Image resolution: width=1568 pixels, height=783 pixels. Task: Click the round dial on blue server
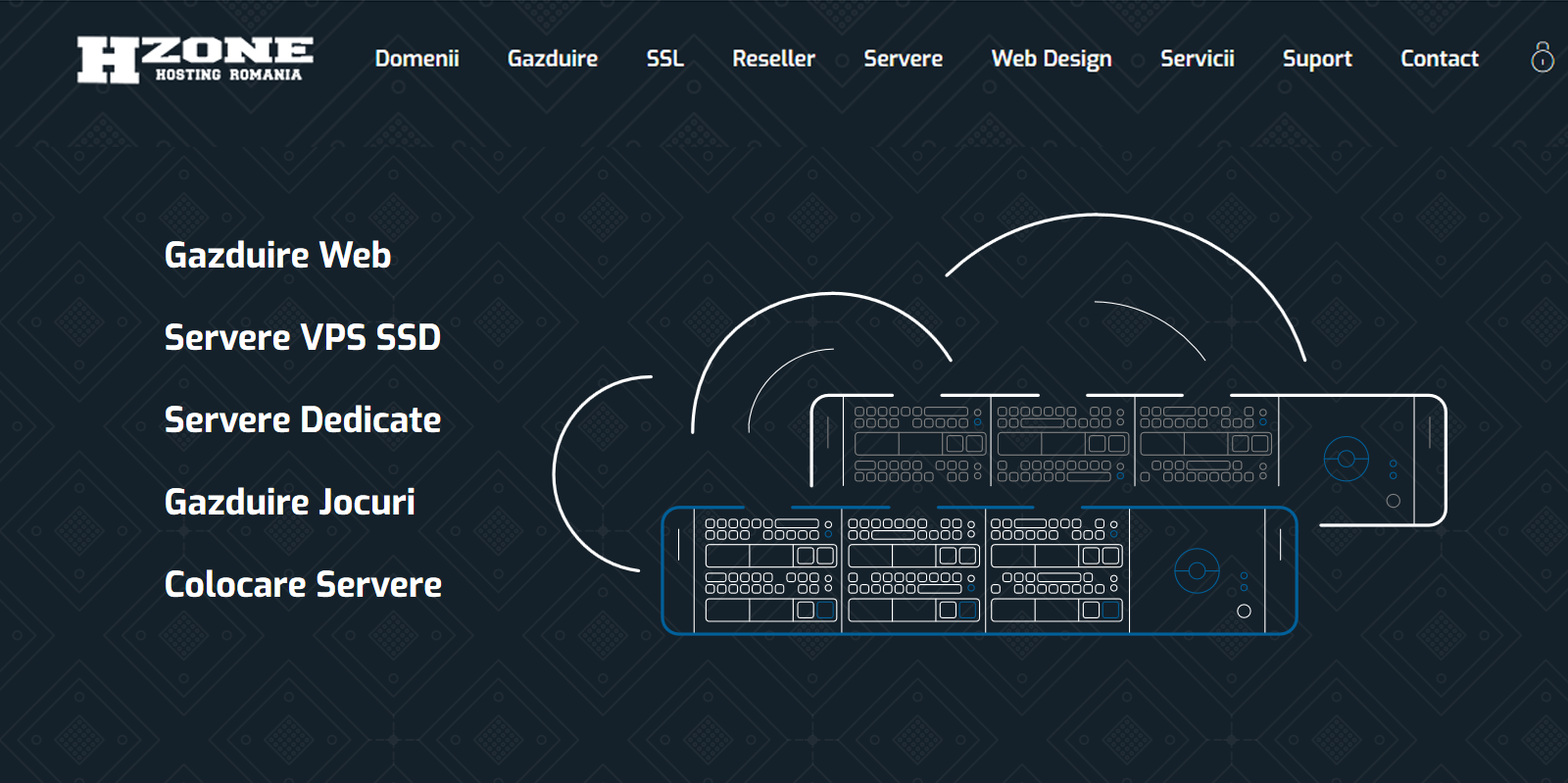click(x=1197, y=570)
